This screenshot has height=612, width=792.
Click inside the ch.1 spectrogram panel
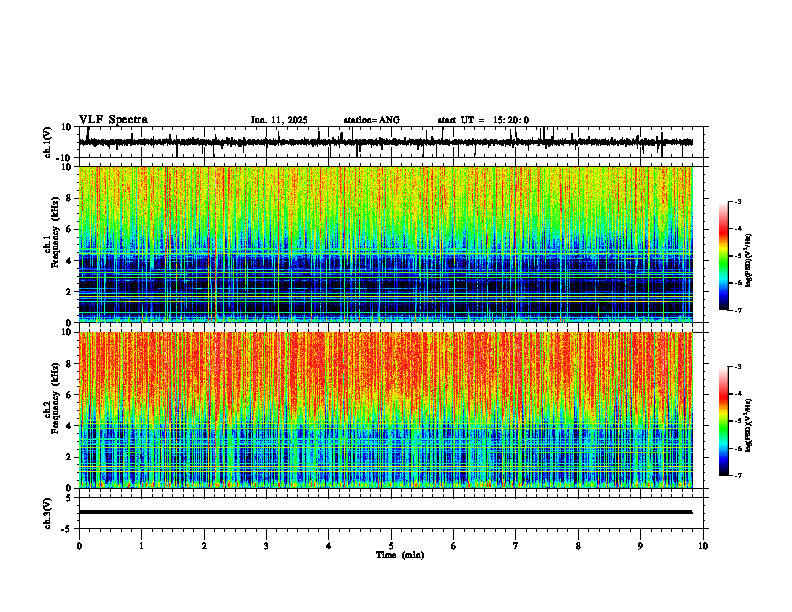[x=385, y=244]
